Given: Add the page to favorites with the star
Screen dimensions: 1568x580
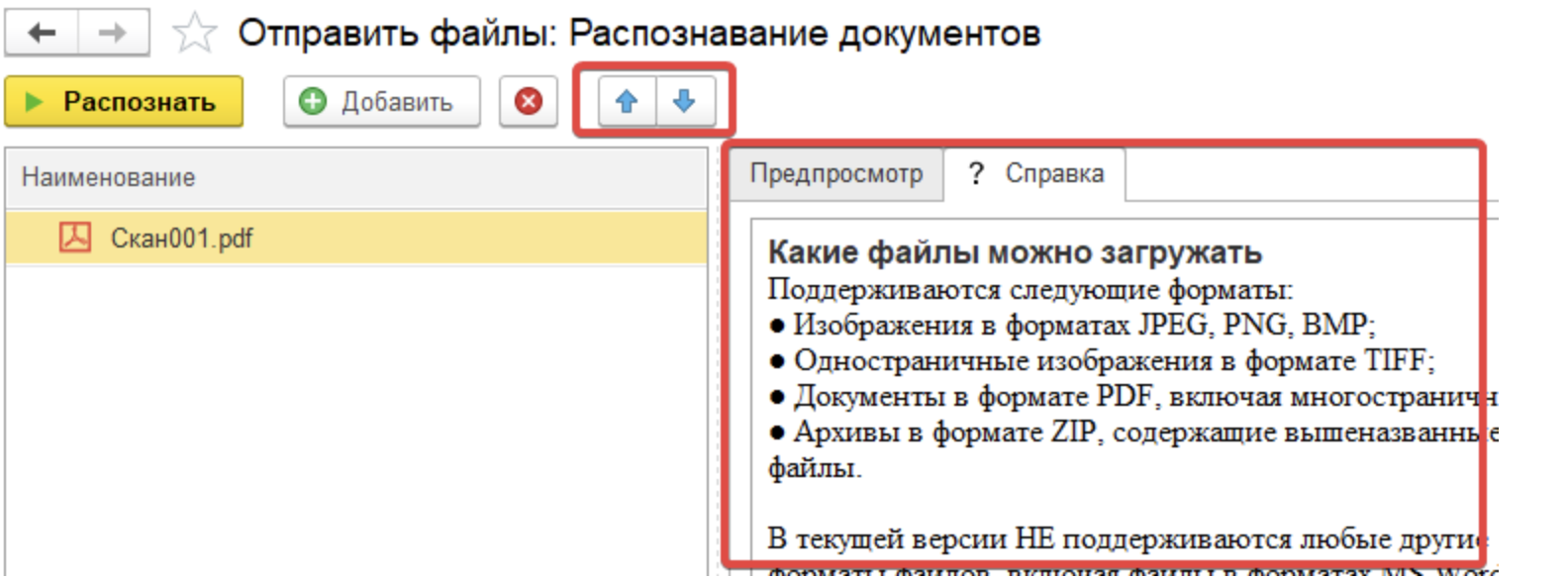Looking at the screenshot, I should point(194,34).
